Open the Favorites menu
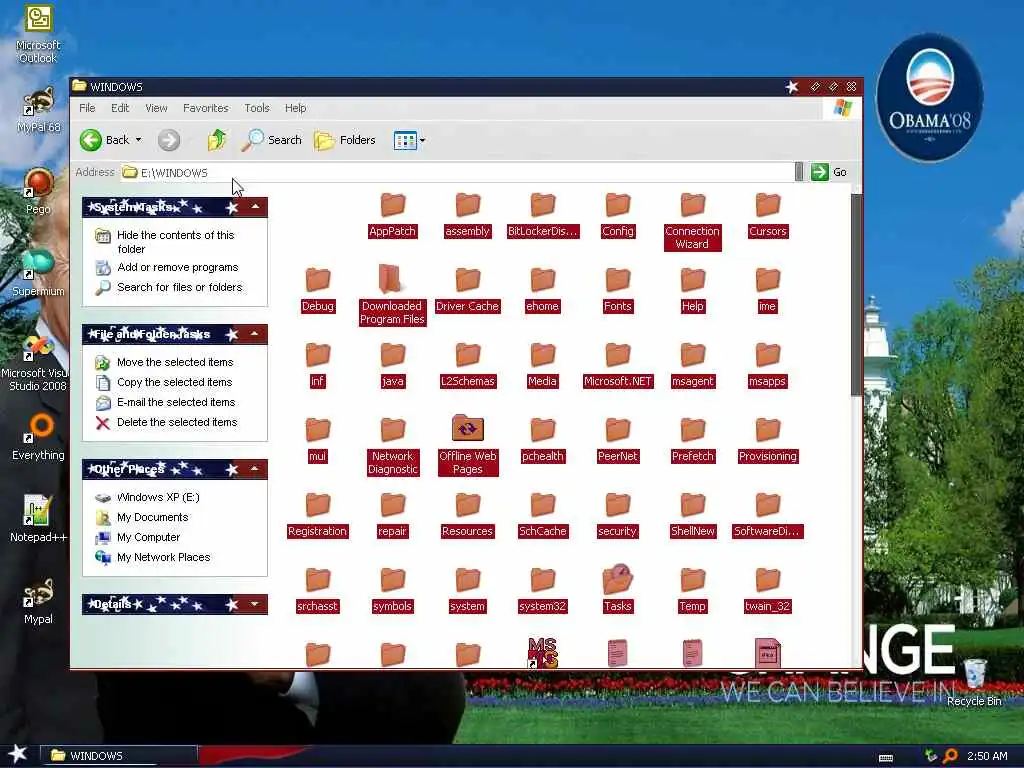The height and width of the screenshot is (768, 1024). pyautogui.click(x=206, y=108)
